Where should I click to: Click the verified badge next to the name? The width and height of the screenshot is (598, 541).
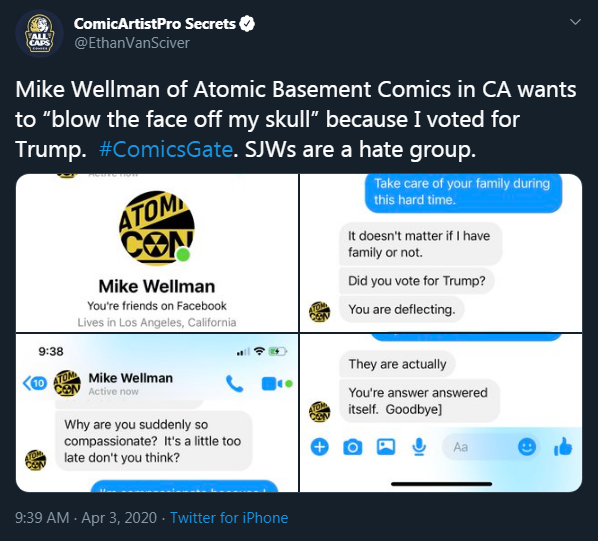click(247, 24)
